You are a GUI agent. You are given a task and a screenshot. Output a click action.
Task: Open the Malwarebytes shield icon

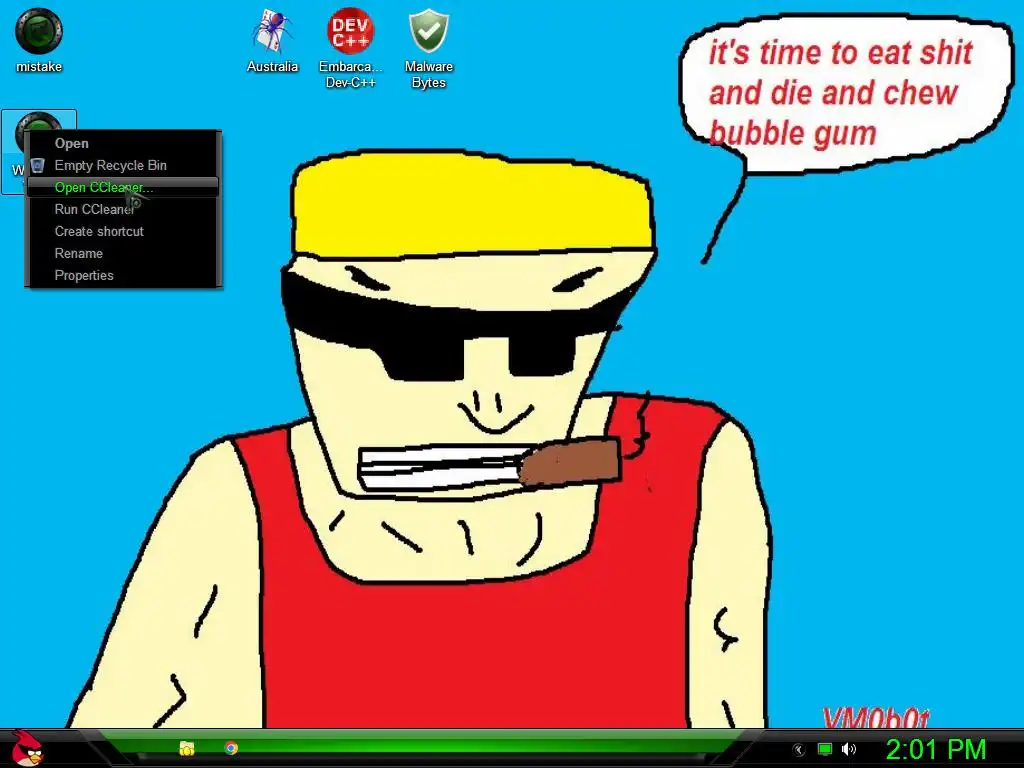(x=428, y=48)
